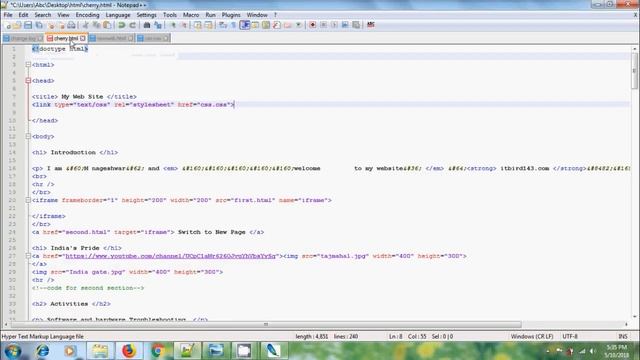The image size is (640, 360).
Task: Click the vertical scrollbar thumb
Action: [x=634, y=71]
